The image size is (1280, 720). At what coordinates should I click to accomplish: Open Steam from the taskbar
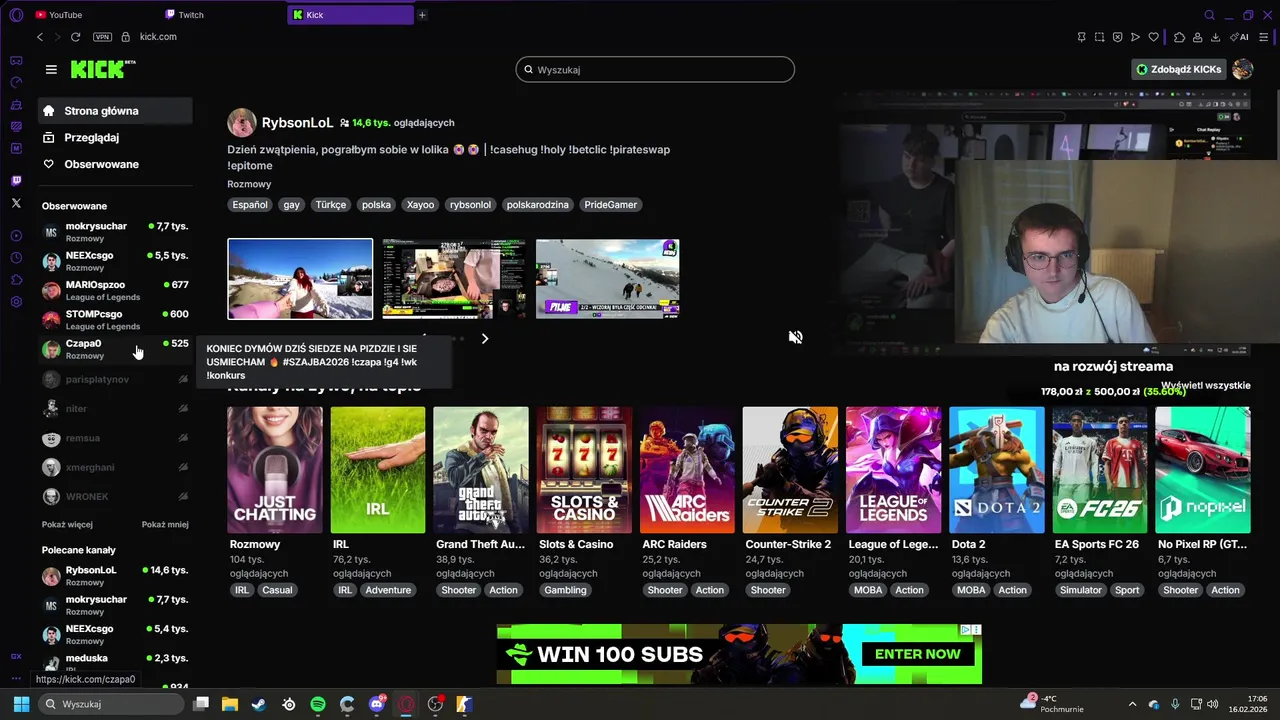click(259, 704)
